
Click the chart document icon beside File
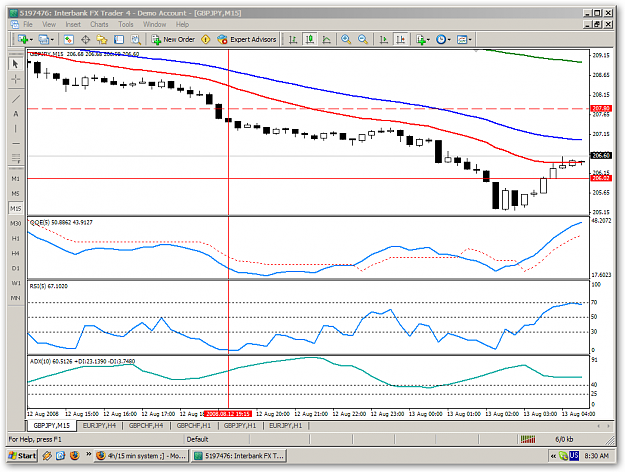pos(14,24)
